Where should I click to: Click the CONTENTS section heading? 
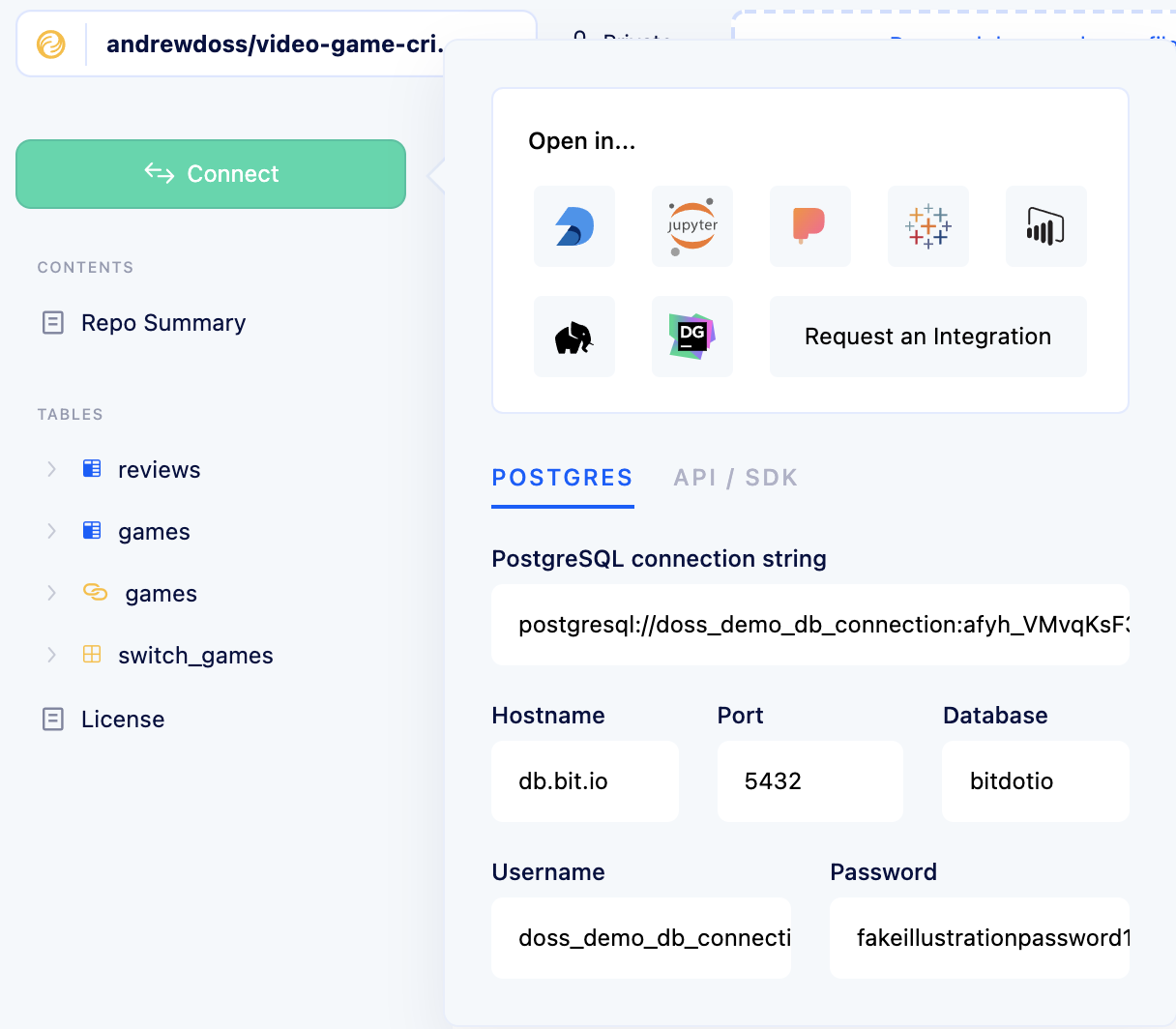click(85, 268)
